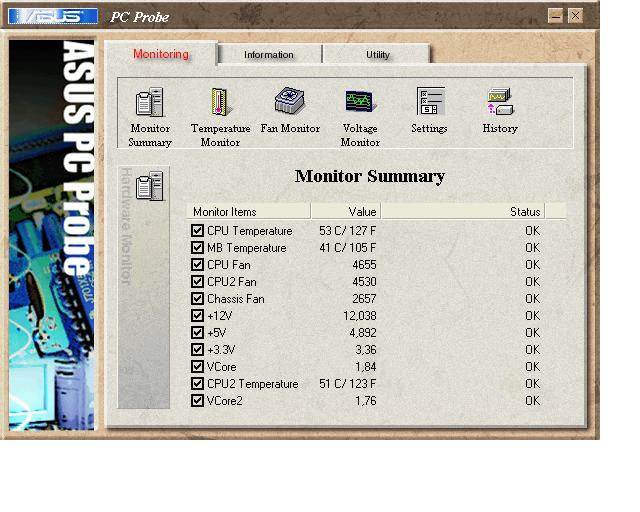Uncheck the +3.3V checkbox
This screenshot has width=640, height=512.
tap(197, 349)
